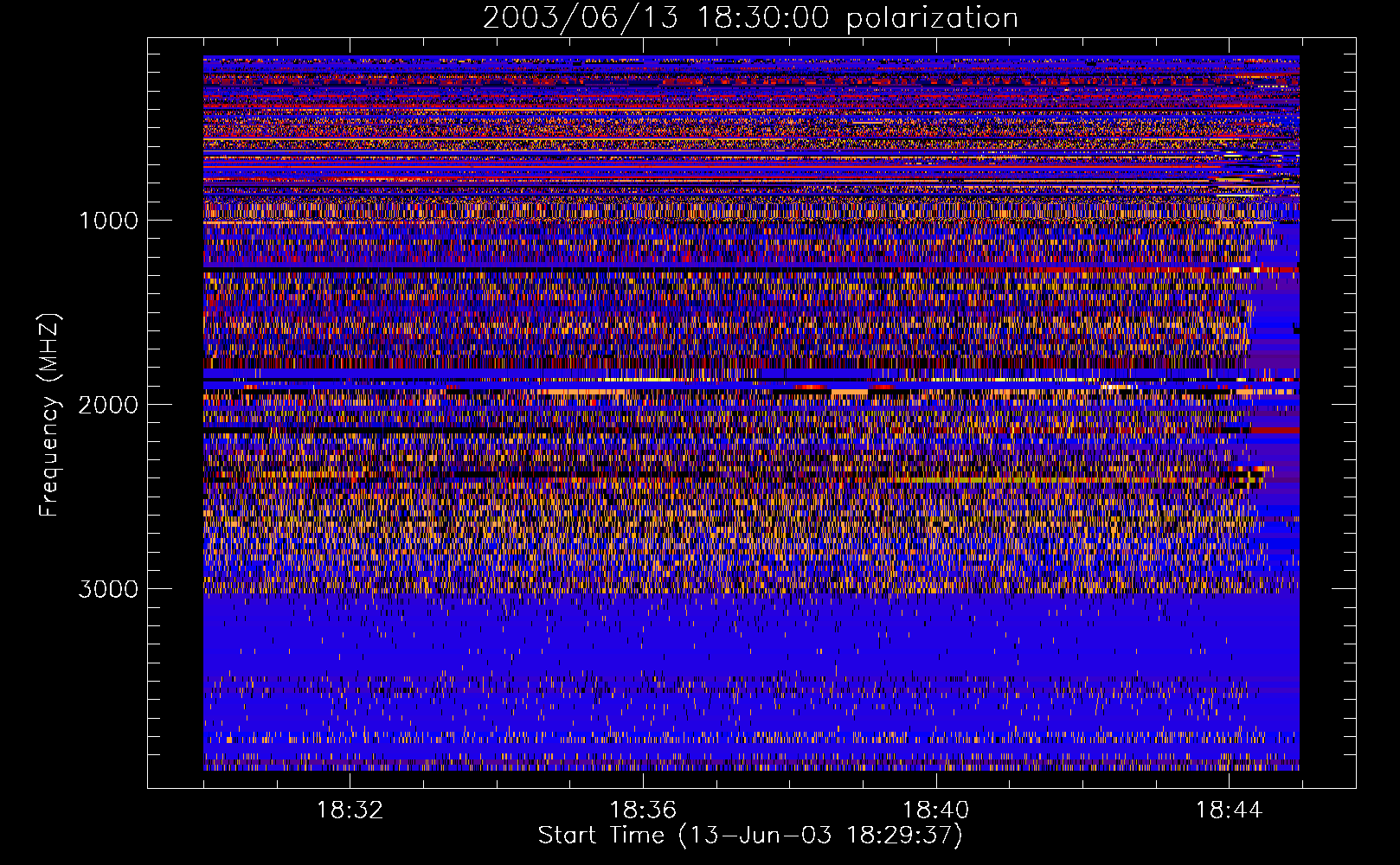Click the '18:32' time tick label
Screen dimensions: 1400x865
coord(350,811)
